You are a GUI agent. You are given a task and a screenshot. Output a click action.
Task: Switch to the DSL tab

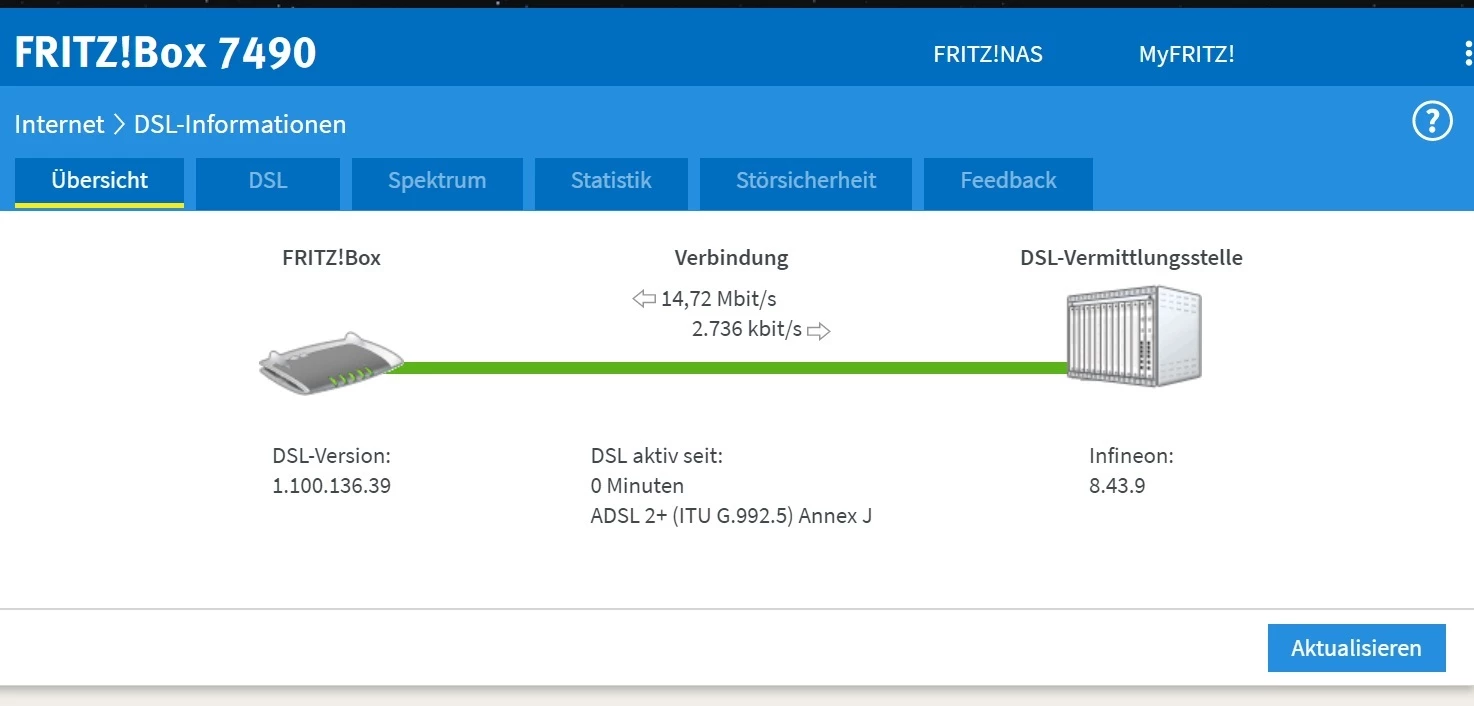coord(268,181)
